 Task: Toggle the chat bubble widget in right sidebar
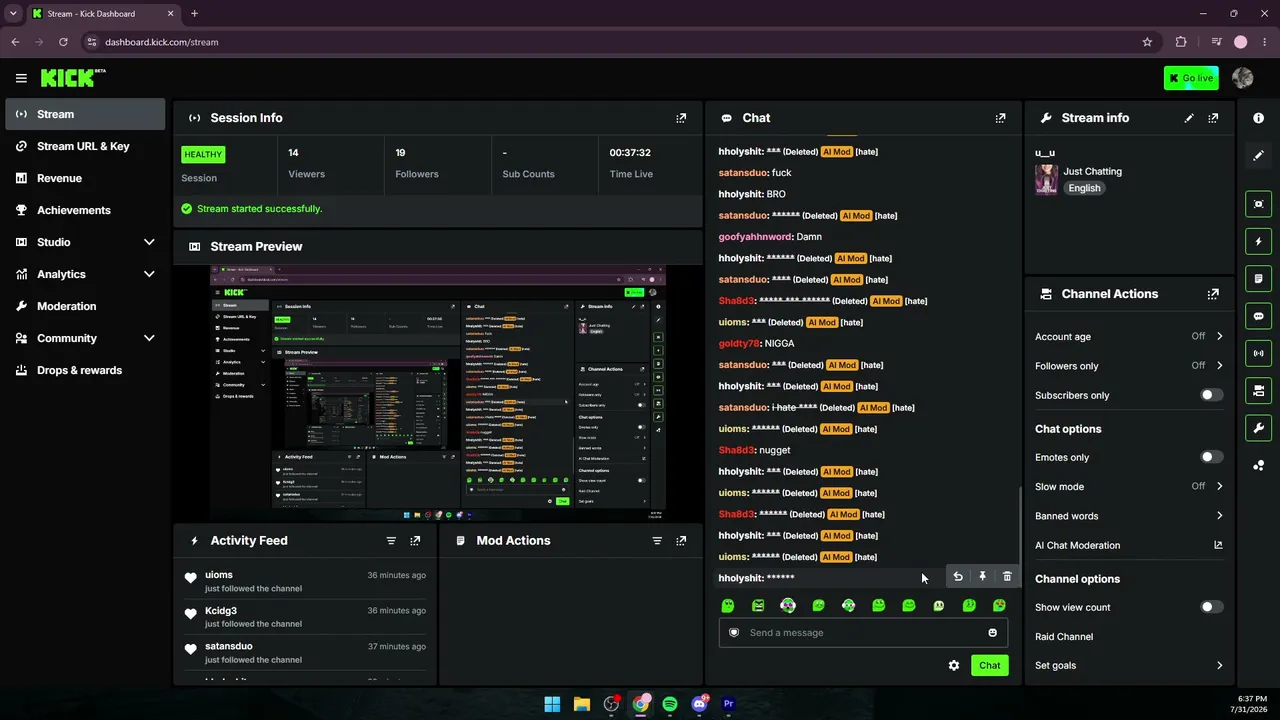[x=1258, y=316]
